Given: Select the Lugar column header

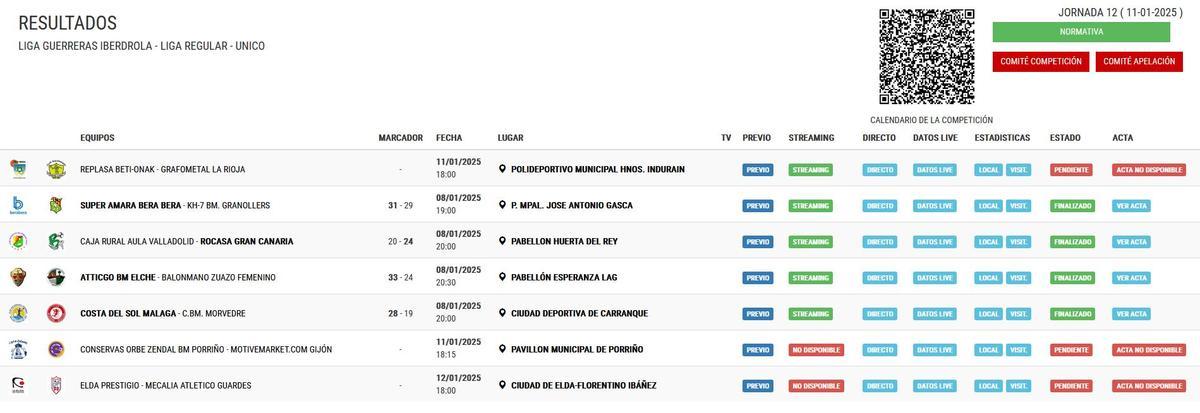Looking at the screenshot, I should point(510,138).
